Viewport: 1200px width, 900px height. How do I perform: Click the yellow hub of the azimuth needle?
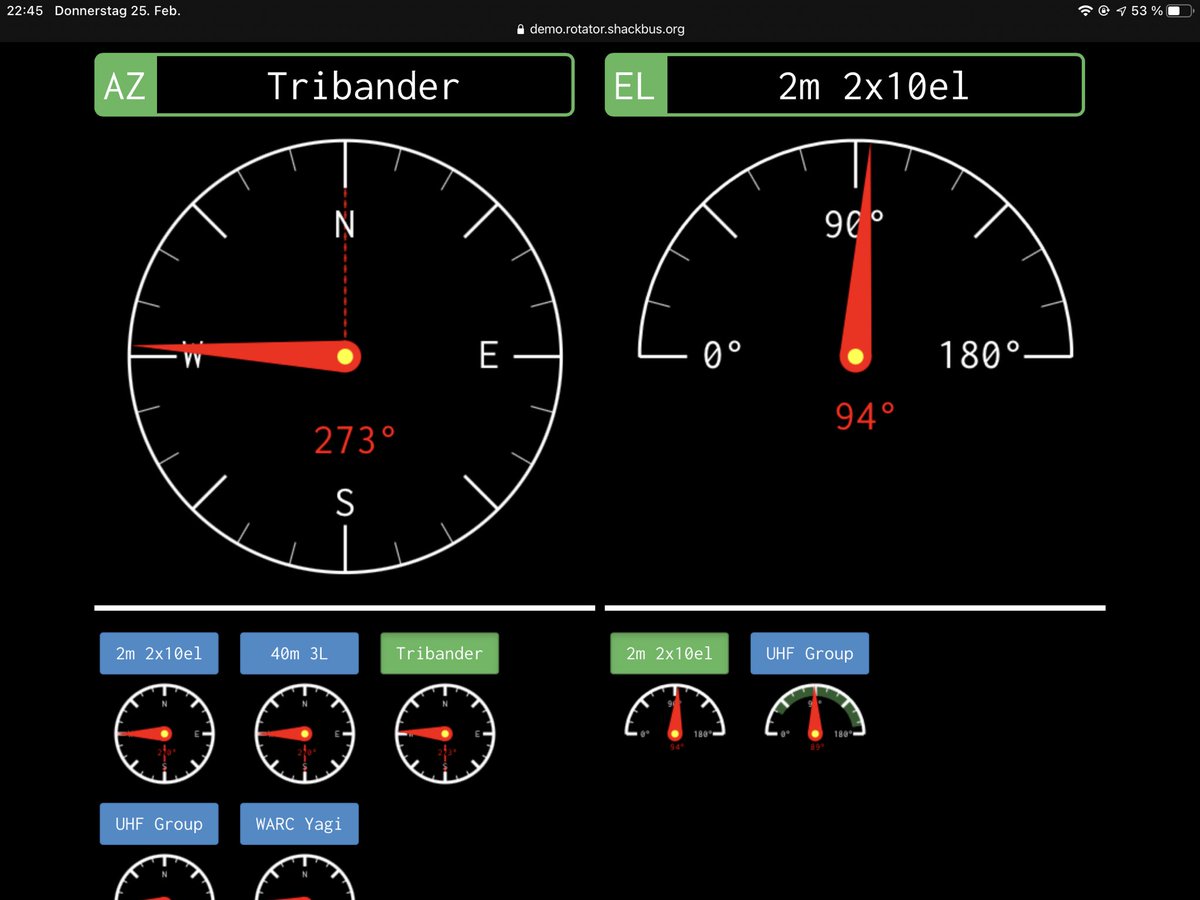click(x=345, y=356)
